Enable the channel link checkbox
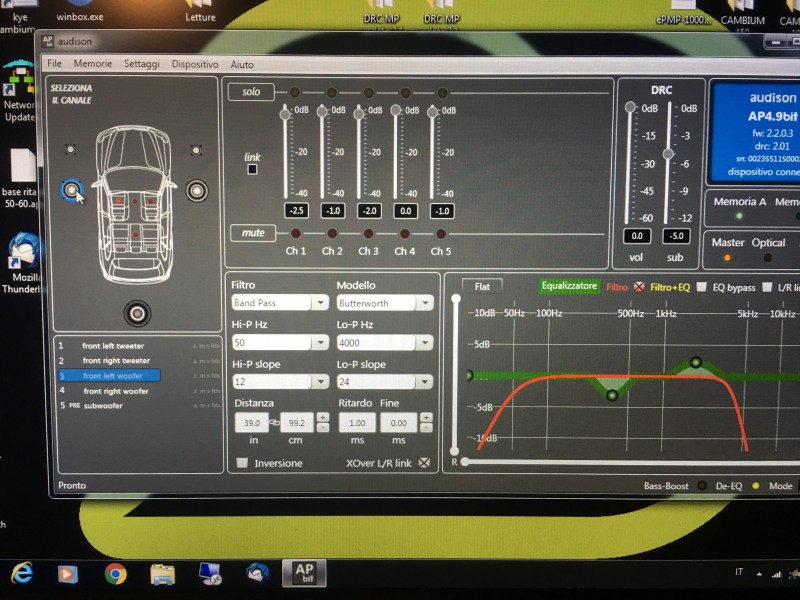This screenshot has height=600, width=800. [x=252, y=169]
